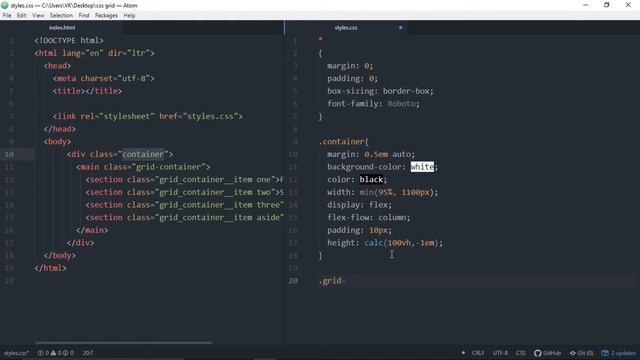Click the Roboto font-family value
The height and width of the screenshot is (360, 640).
click(x=401, y=104)
